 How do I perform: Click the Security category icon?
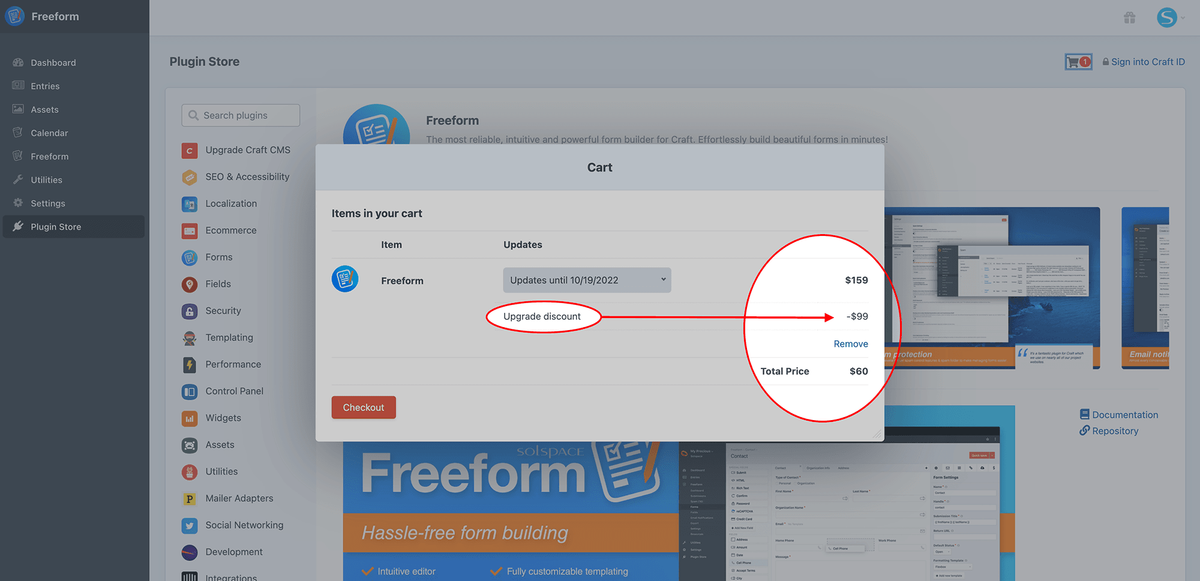coord(189,311)
